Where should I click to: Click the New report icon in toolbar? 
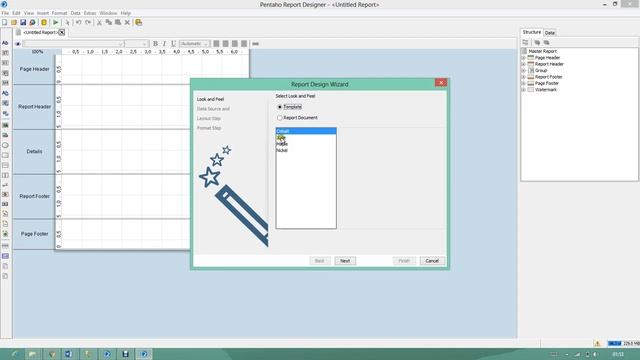tap(5, 22)
